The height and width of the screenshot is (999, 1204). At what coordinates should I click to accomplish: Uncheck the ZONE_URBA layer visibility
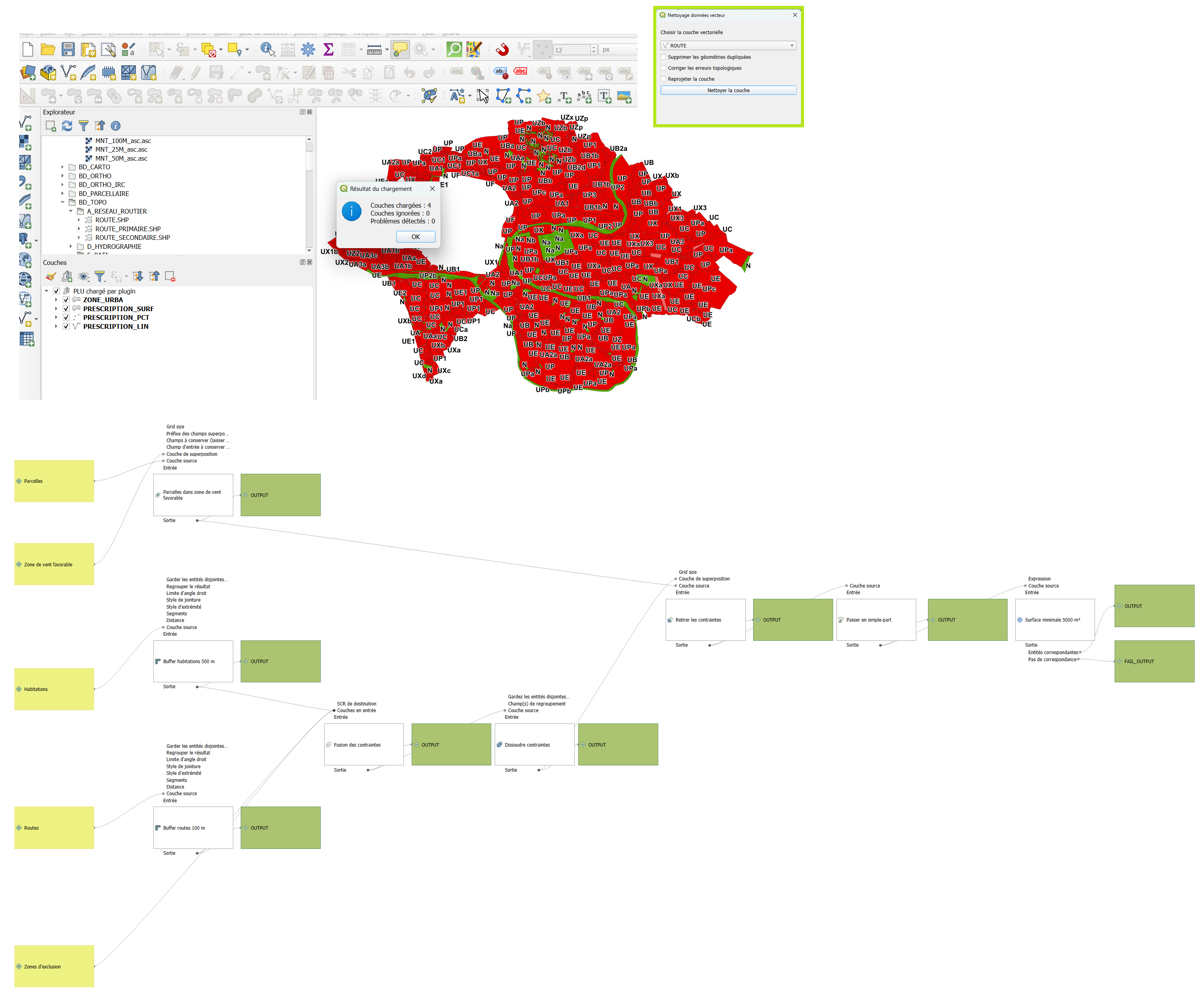point(66,300)
